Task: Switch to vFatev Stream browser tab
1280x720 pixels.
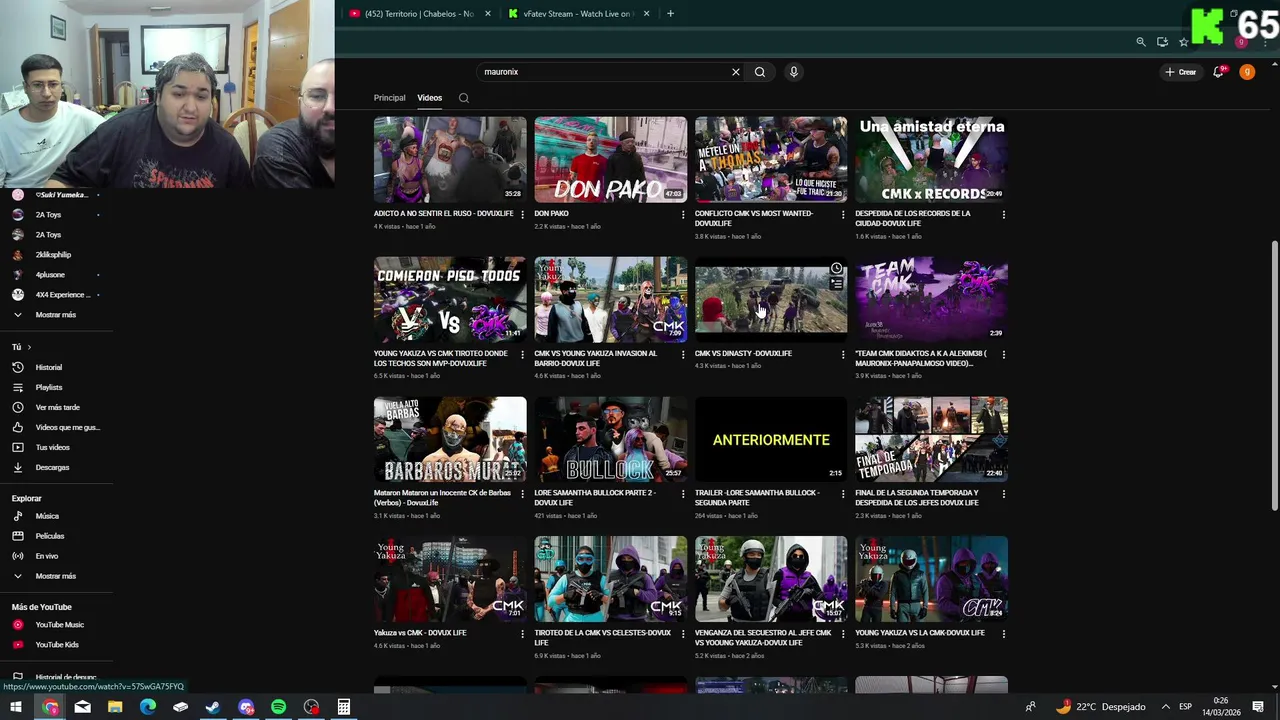Action: point(577,14)
